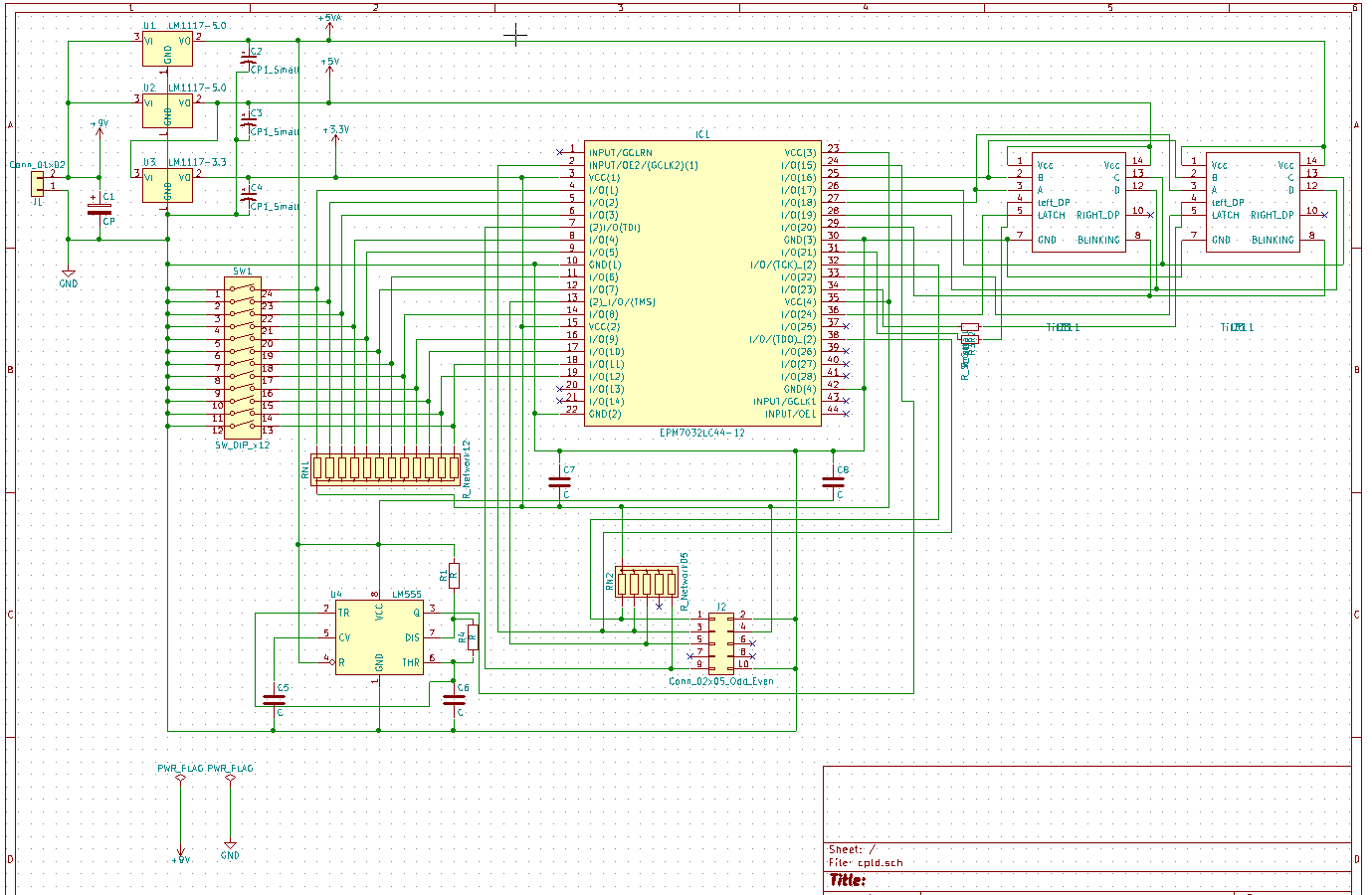This screenshot has height=895, width=1372.
Task: Select capacitor C7 symbol
Action: coord(559,482)
